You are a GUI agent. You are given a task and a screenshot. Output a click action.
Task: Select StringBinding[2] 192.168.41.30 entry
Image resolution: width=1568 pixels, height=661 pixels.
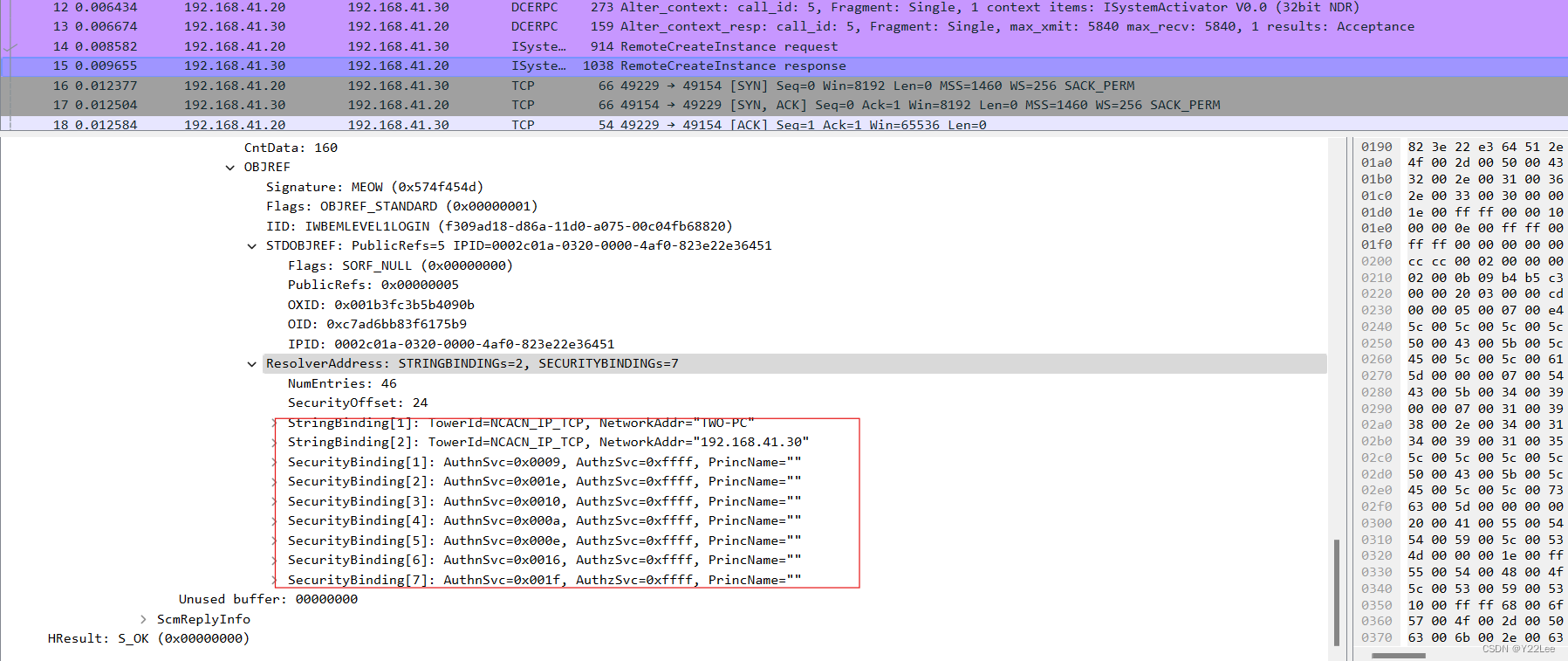[548, 443]
